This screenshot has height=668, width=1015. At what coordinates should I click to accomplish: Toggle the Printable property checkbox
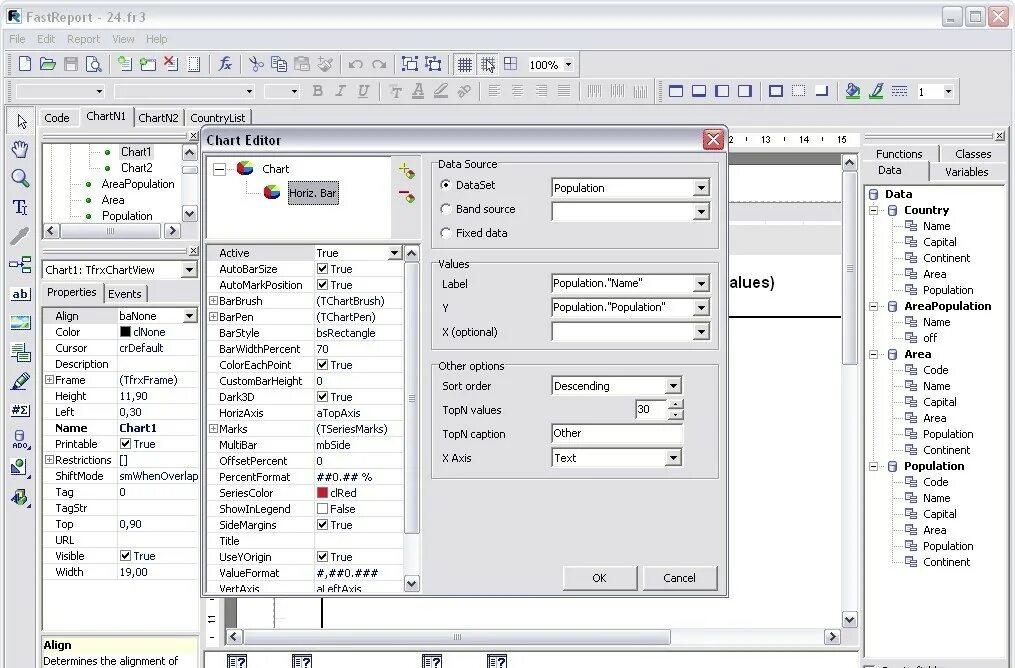pyautogui.click(x=126, y=444)
